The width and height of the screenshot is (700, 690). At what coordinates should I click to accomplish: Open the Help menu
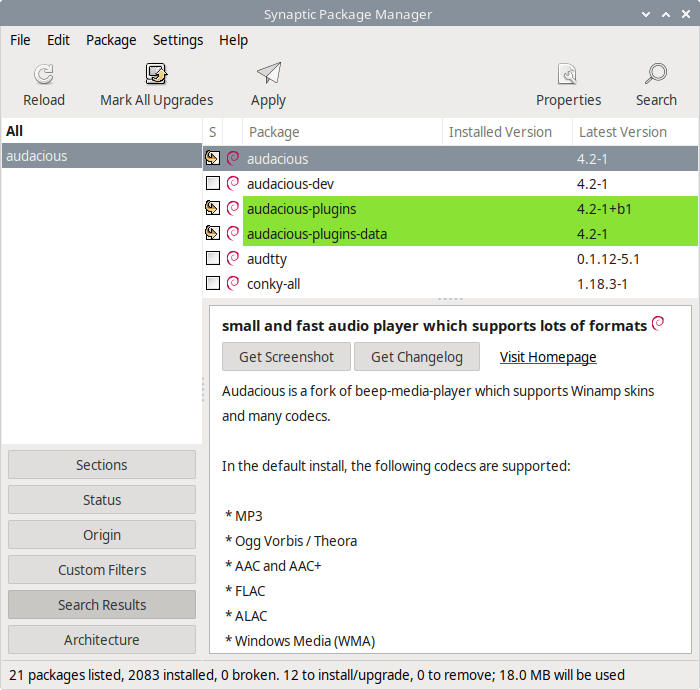pyautogui.click(x=233, y=40)
